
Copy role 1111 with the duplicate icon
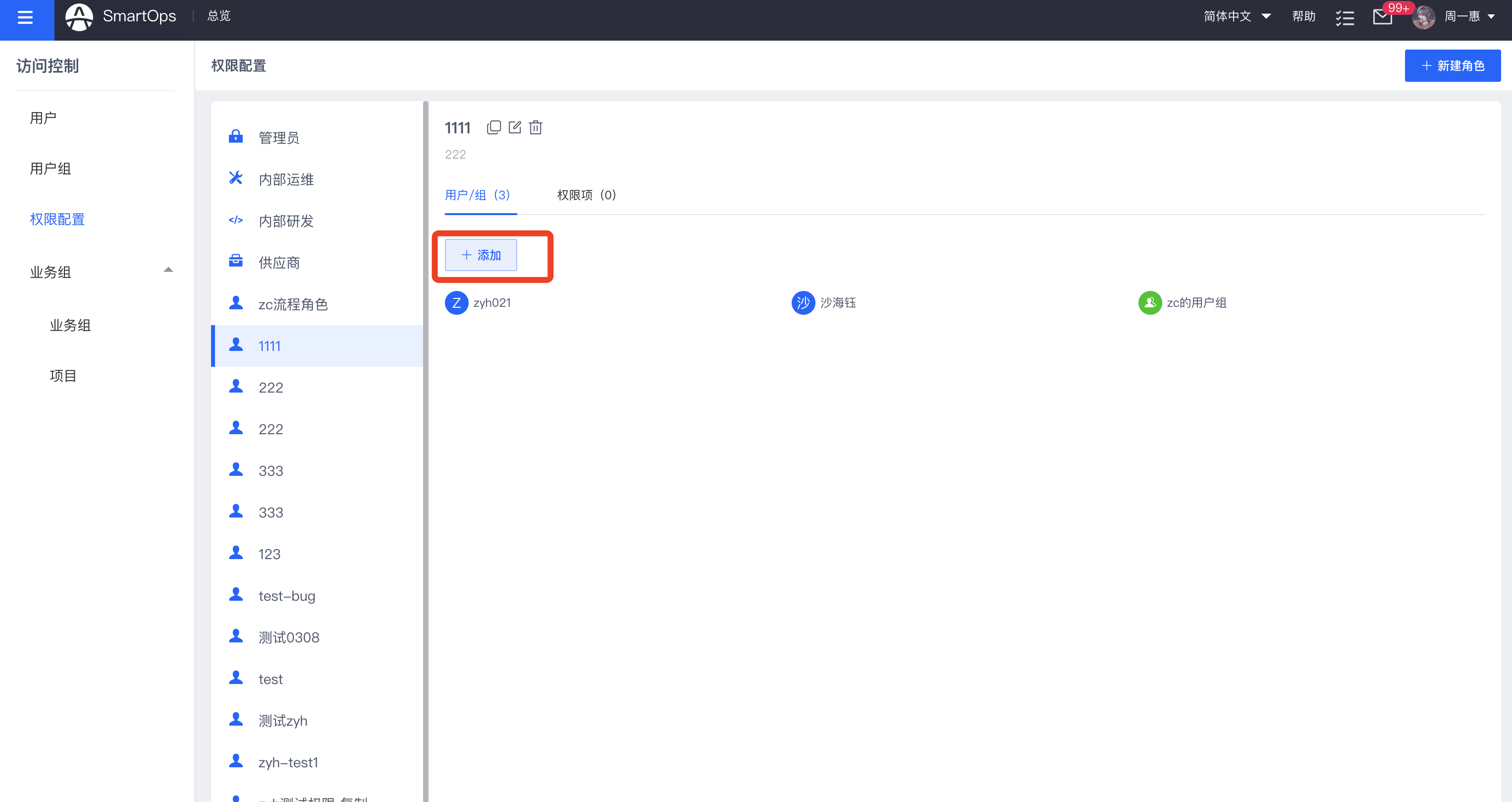click(493, 127)
